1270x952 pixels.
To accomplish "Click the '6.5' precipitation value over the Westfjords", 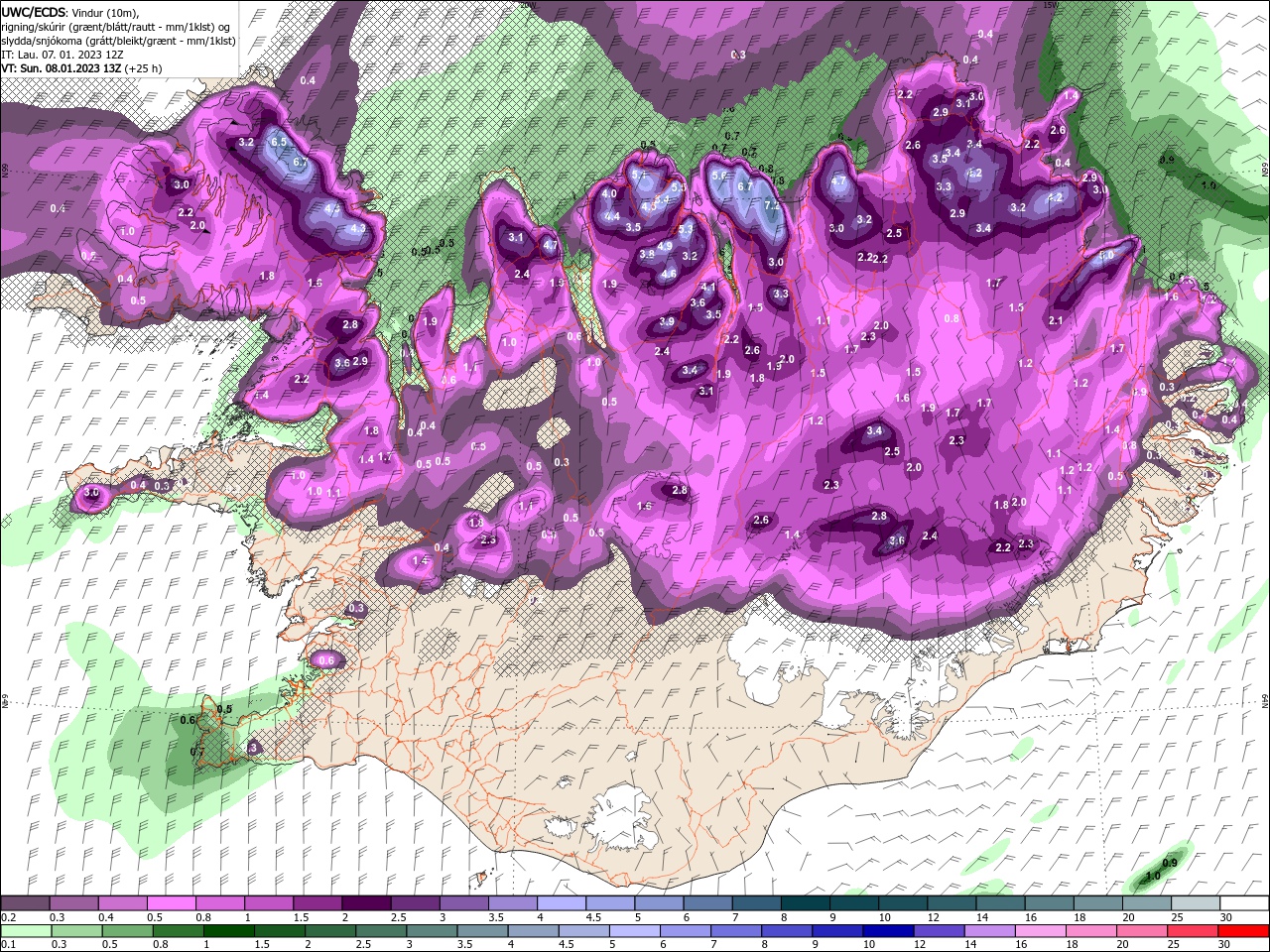I will click(x=279, y=142).
